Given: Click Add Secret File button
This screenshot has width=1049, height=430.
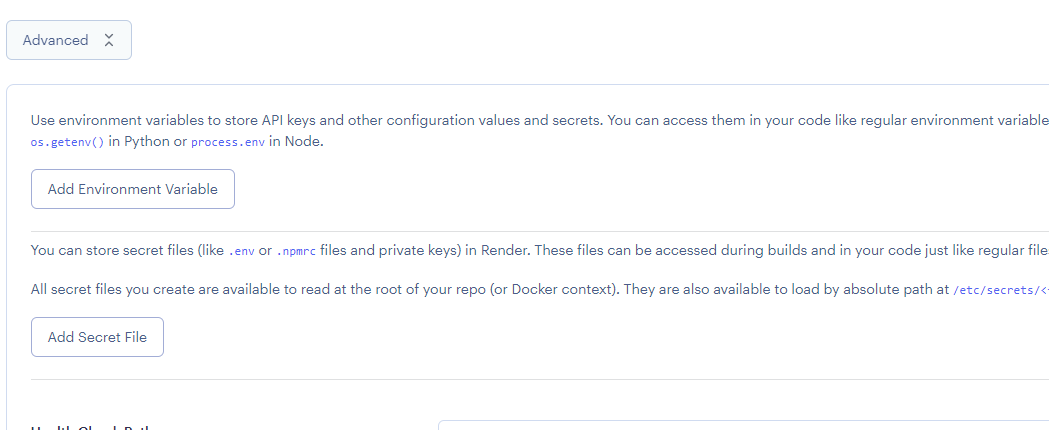Looking at the screenshot, I should click(x=97, y=337).
